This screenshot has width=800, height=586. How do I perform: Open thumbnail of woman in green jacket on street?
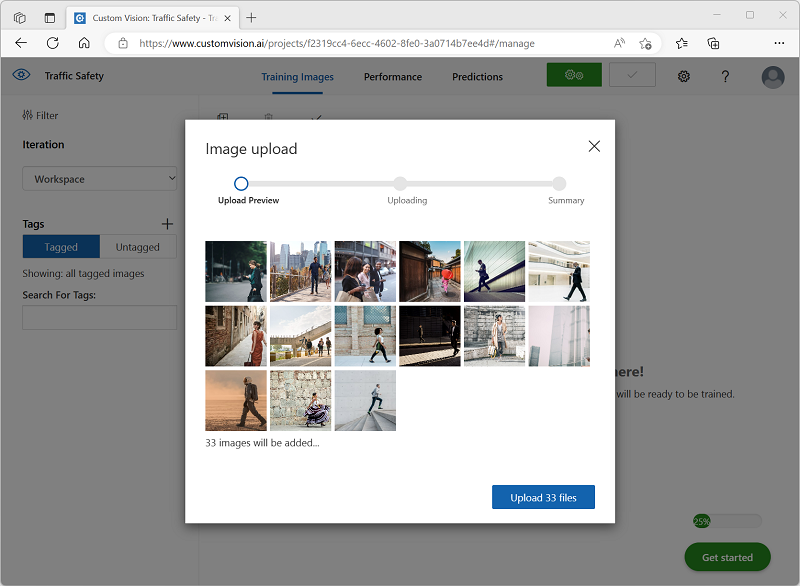[x=236, y=271]
